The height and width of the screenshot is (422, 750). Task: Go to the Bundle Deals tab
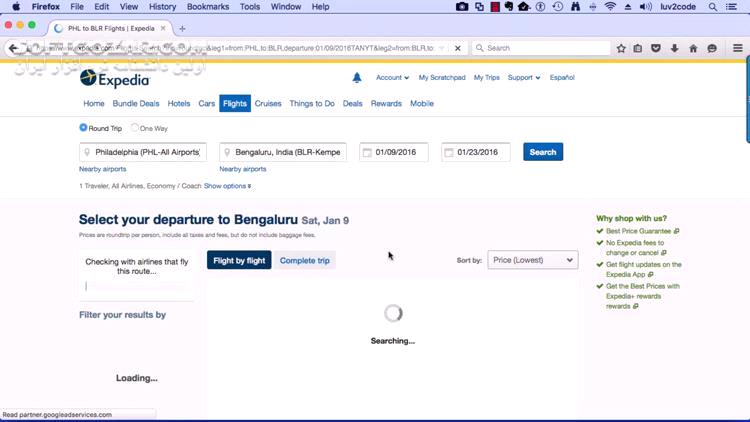136,103
